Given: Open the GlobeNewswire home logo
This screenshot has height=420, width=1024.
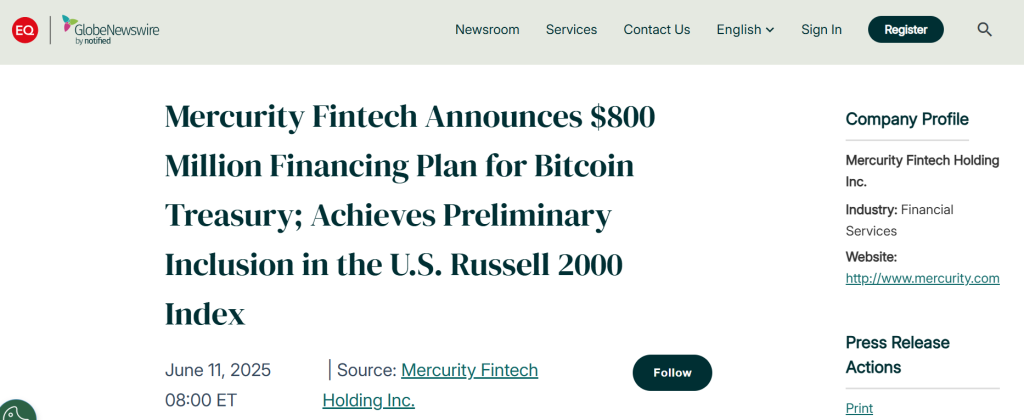Looking at the screenshot, I should point(110,30).
